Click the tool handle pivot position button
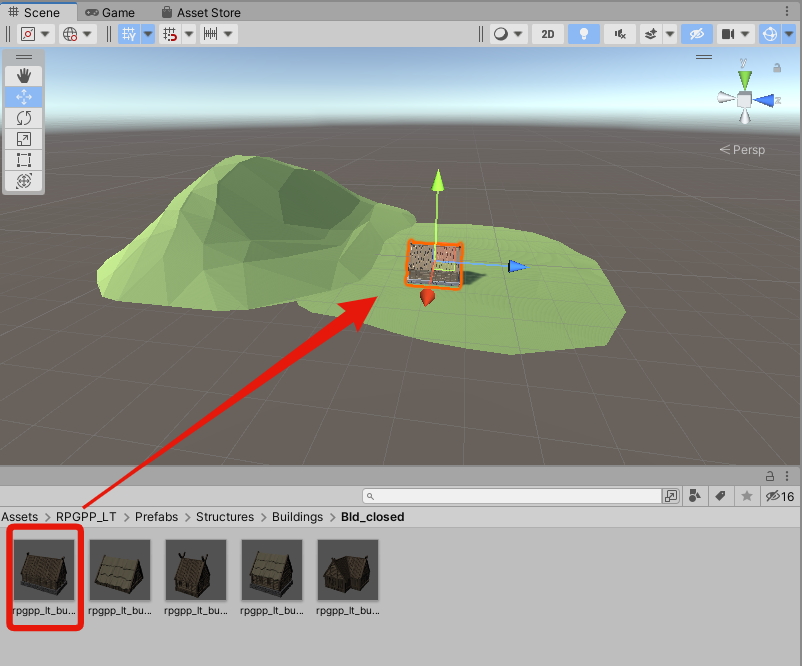 point(28,34)
